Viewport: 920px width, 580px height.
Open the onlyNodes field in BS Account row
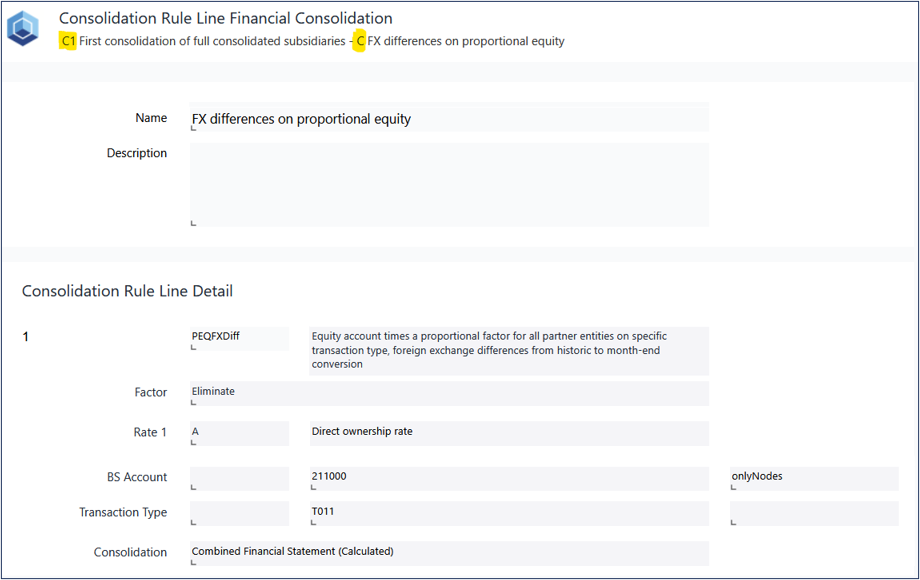tap(813, 477)
